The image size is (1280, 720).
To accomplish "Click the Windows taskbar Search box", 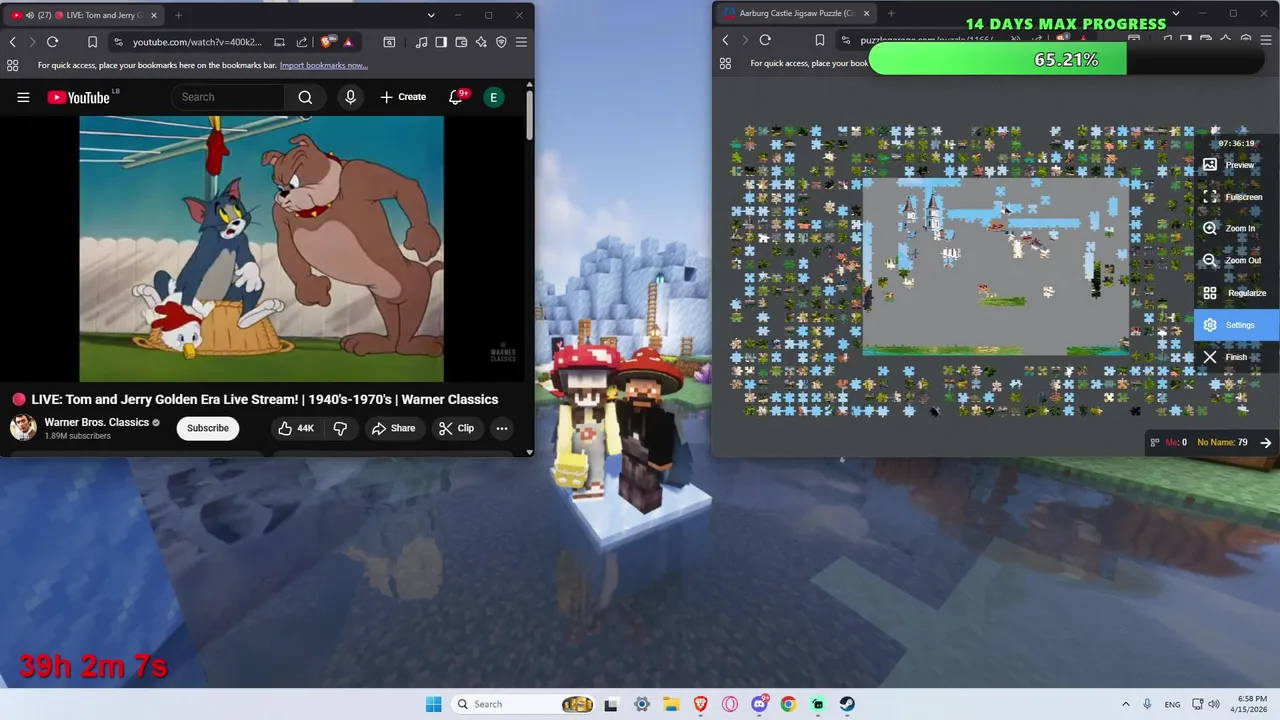I will pos(522,704).
